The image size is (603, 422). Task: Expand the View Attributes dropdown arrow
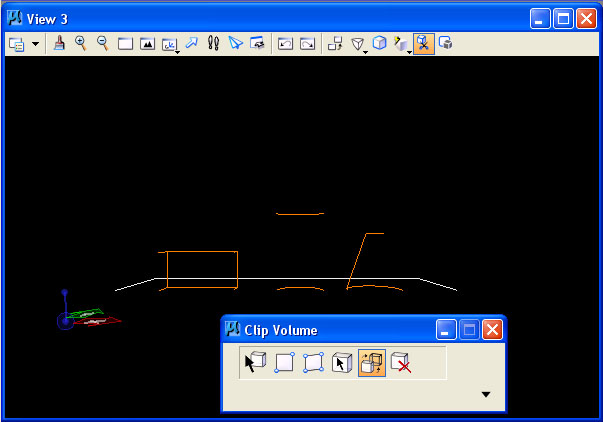[x=35, y=44]
